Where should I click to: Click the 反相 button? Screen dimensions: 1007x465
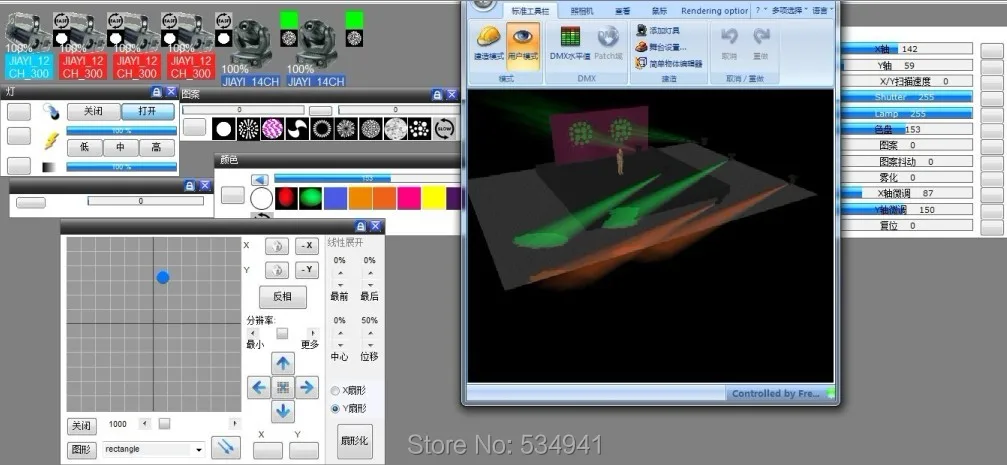(283, 297)
